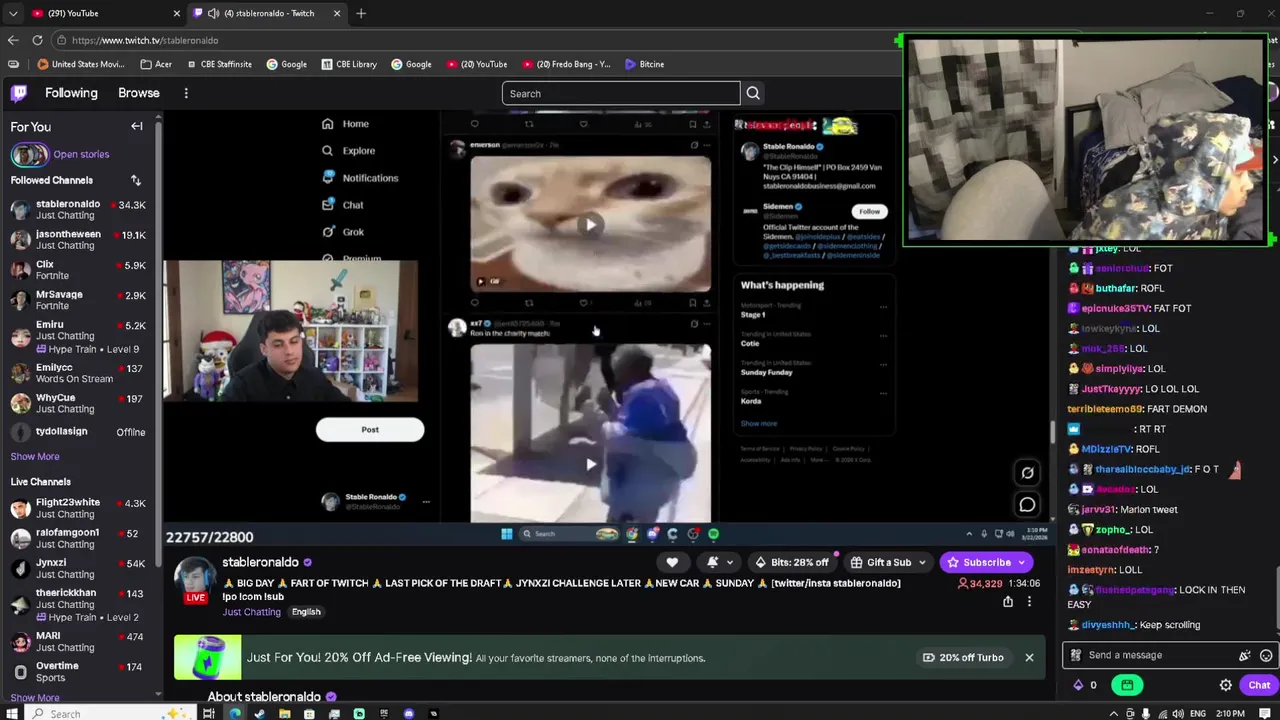Open the Acer bookmark folder
The height and width of the screenshot is (720, 1280).
(156, 64)
